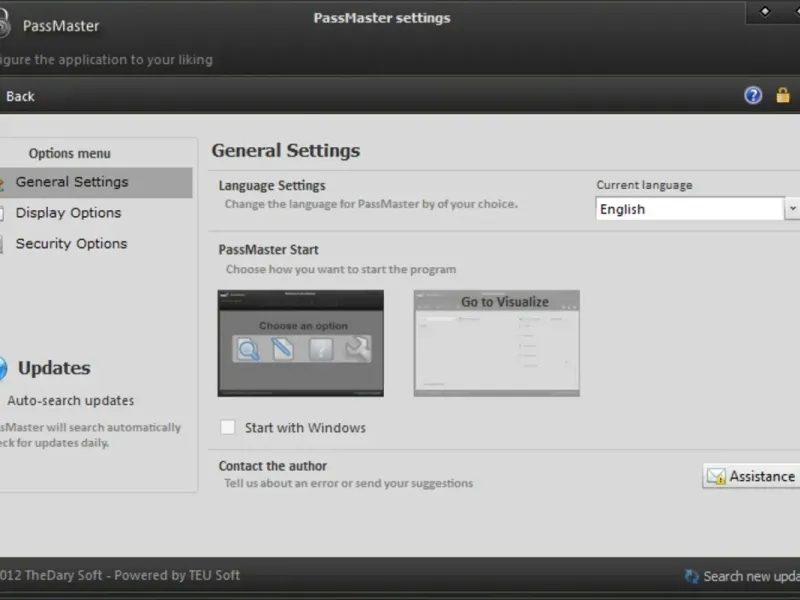
Task: Pick the 'Go to Visualize' start thumbnail
Action: [x=496, y=343]
